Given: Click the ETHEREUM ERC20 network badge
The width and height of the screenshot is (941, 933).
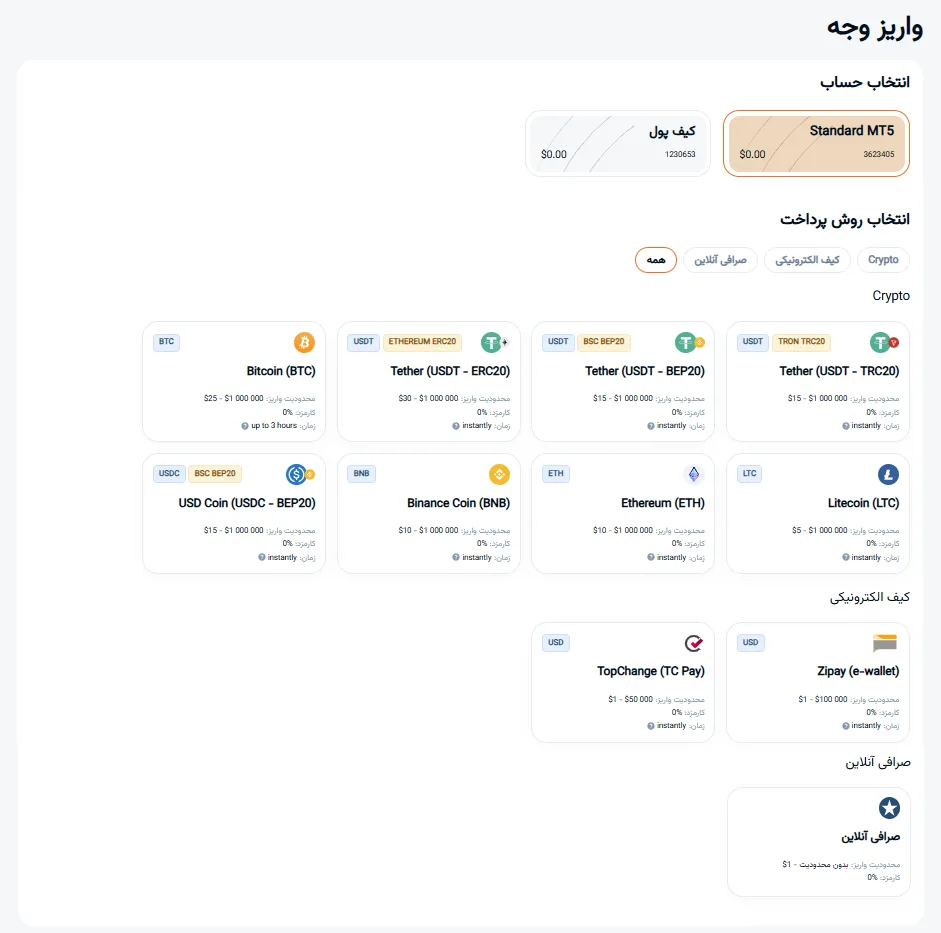Looking at the screenshot, I should [422, 342].
